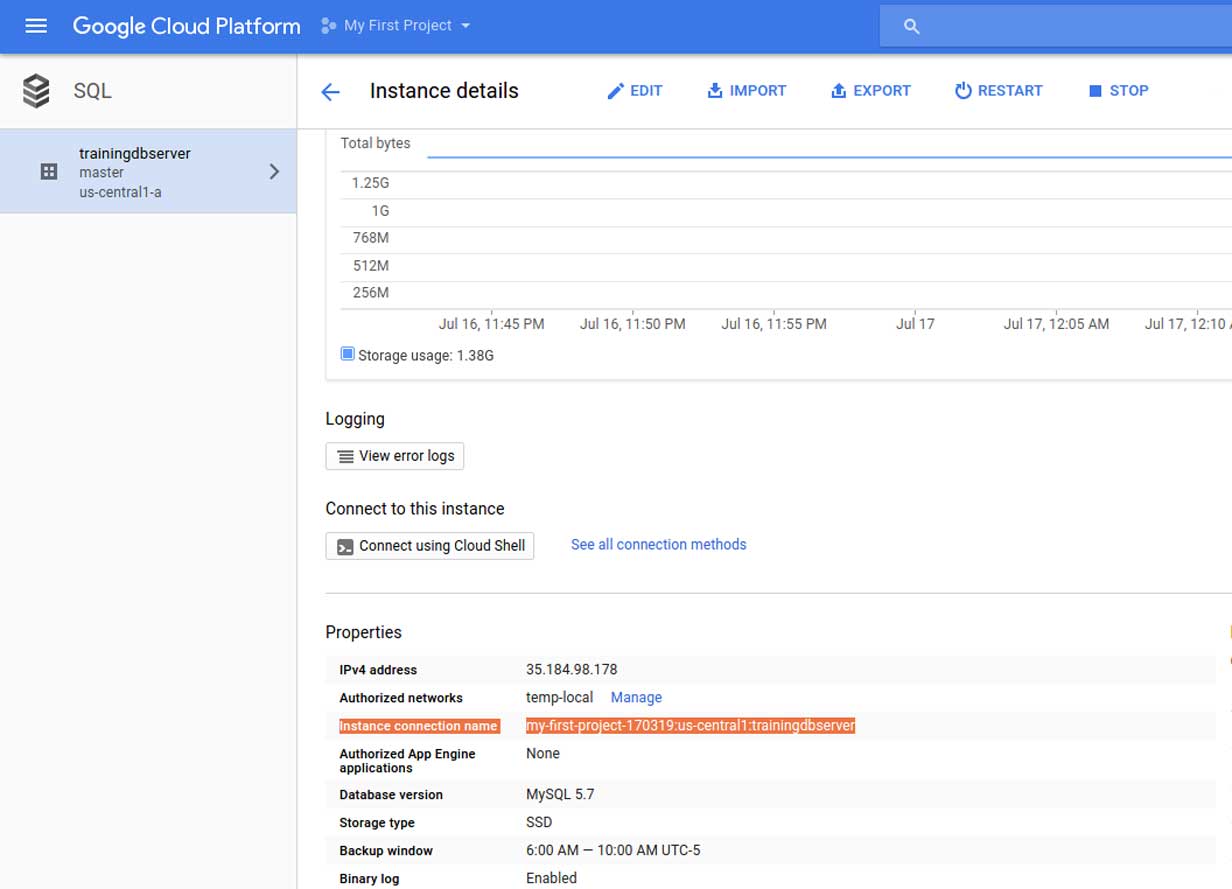This screenshot has height=889, width=1232.
Task: Click the Binary log Enabled value
Action: pyautogui.click(x=552, y=879)
